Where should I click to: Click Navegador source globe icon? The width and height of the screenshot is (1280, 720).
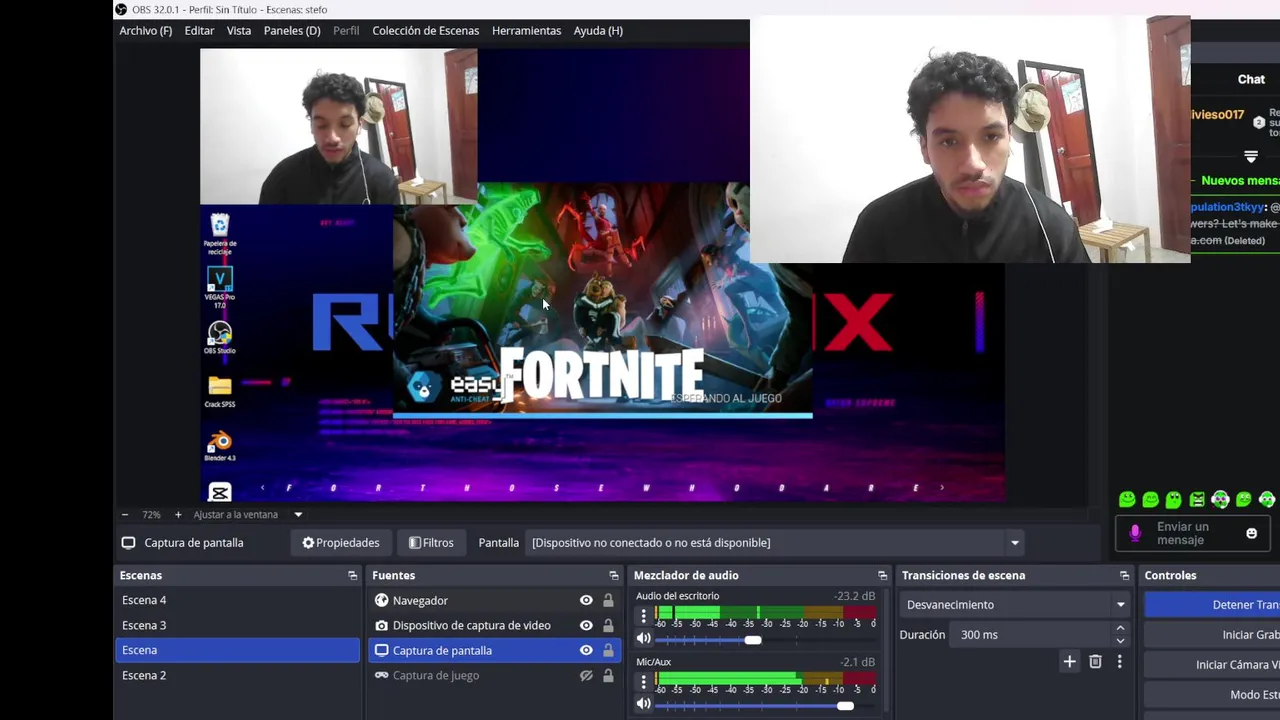(x=381, y=601)
